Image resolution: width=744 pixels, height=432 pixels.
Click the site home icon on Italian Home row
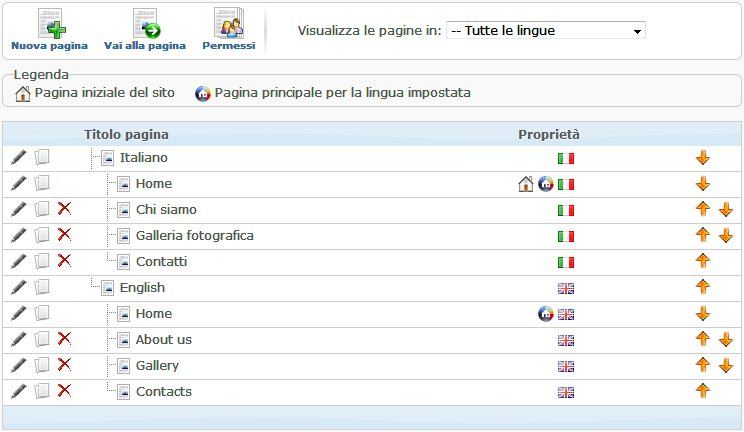click(526, 184)
